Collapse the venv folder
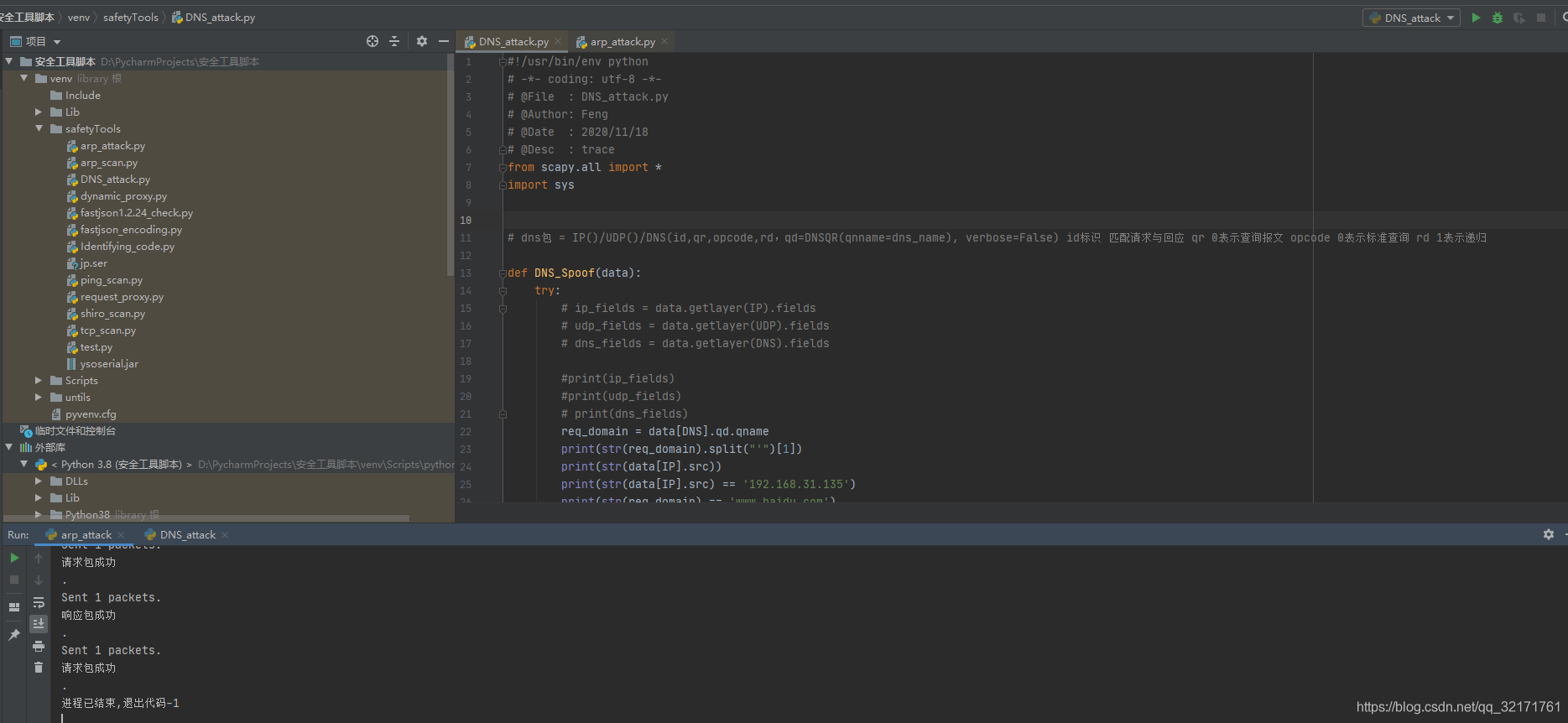Viewport: 1568px width, 723px height. click(x=24, y=78)
